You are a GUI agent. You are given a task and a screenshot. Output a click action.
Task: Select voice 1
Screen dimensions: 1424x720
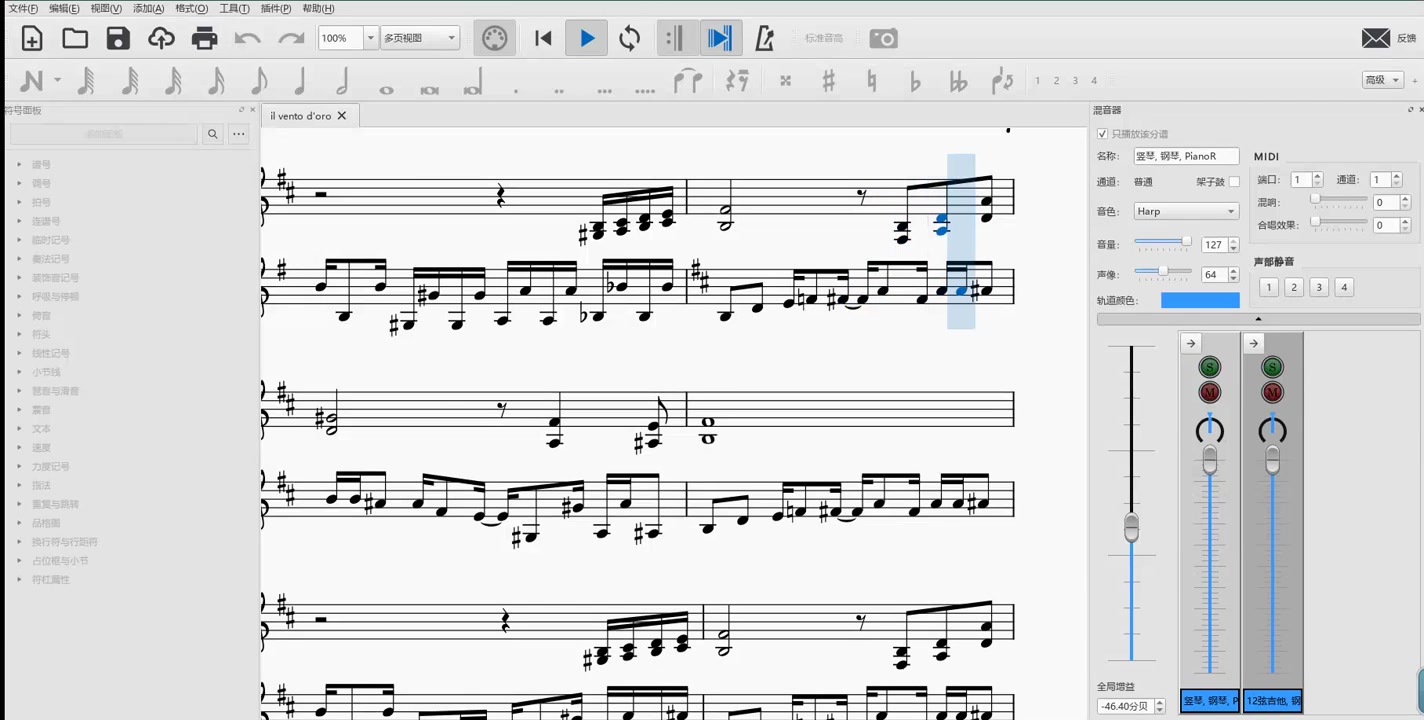click(x=1037, y=81)
